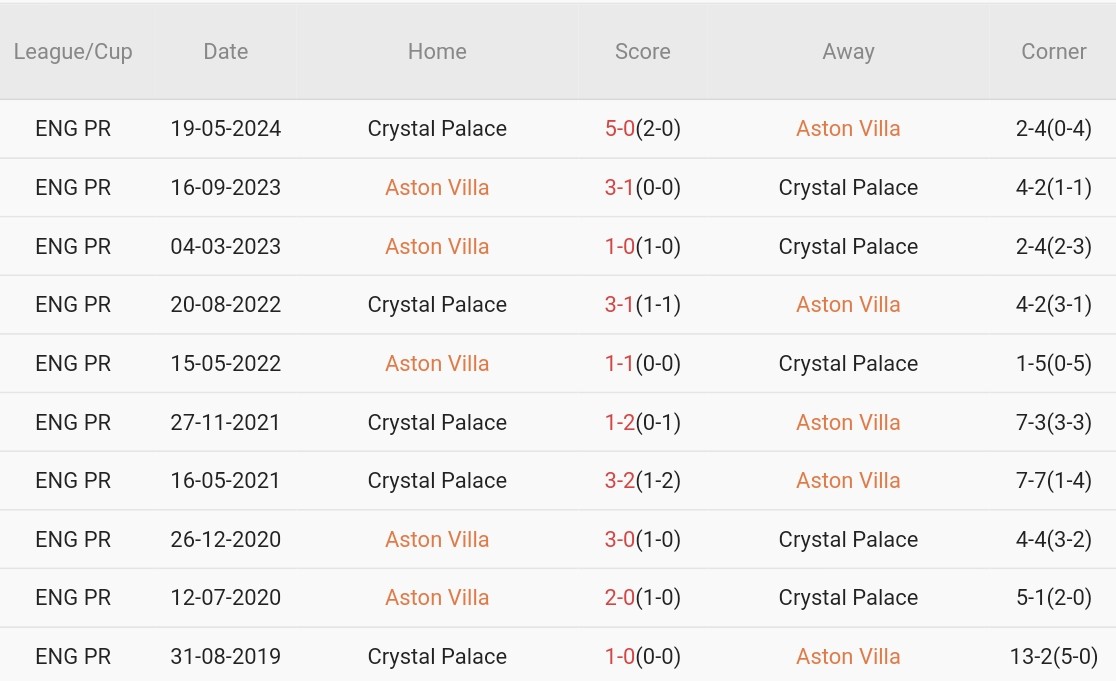Screen dimensions: 1116x681
Task: Click Crystal Palace home team on 20-08-2022
Action: [x=437, y=305]
